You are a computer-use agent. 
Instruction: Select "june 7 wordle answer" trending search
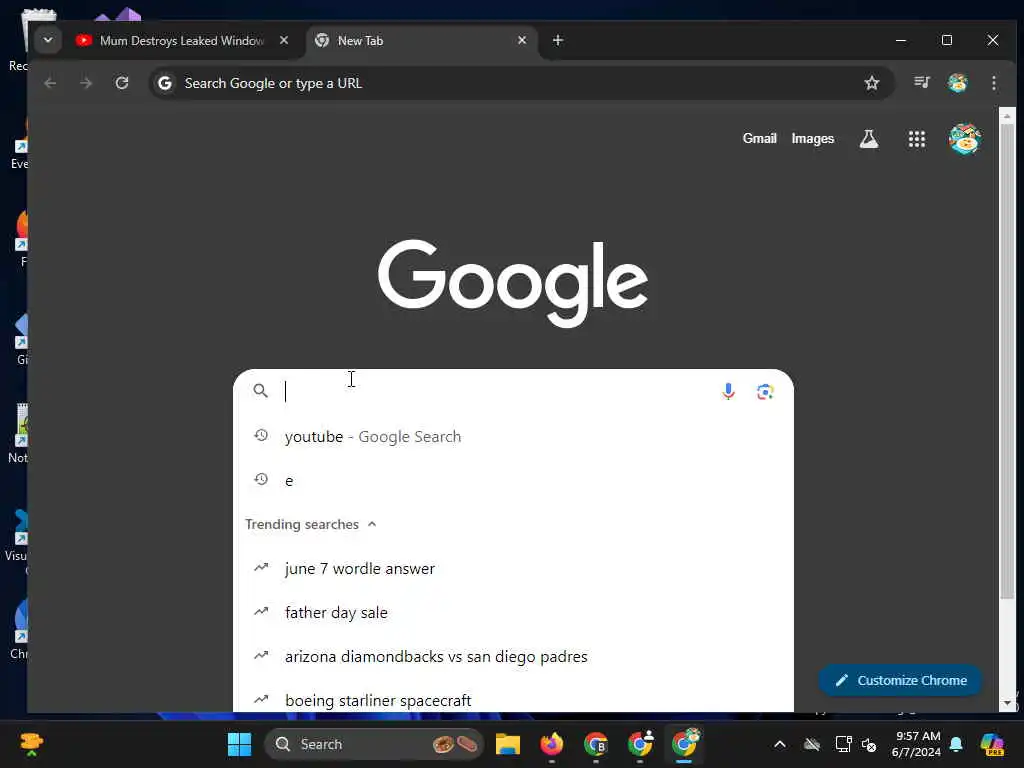point(513,568)
